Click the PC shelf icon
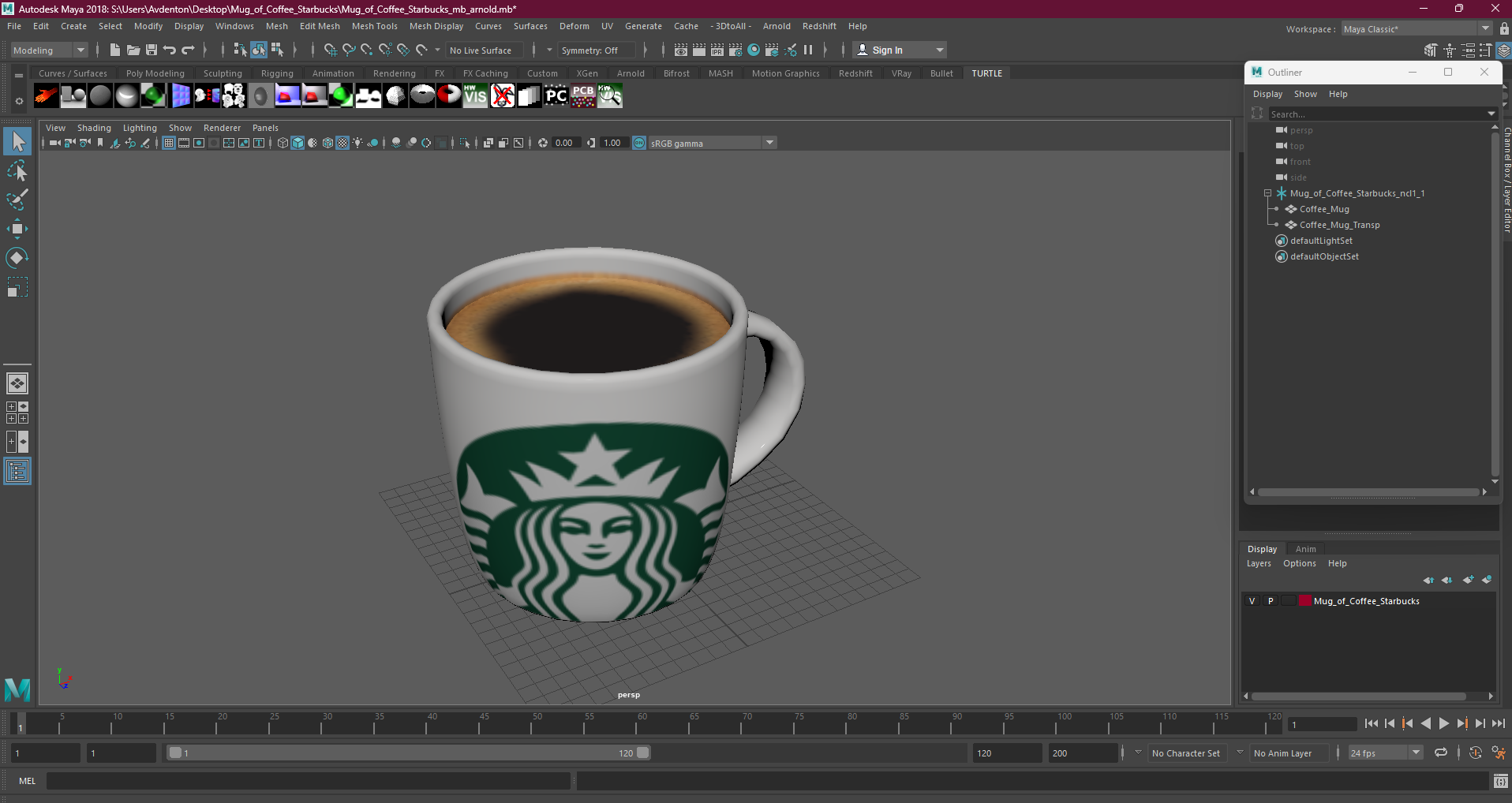1512x803 pixels. 556,96
